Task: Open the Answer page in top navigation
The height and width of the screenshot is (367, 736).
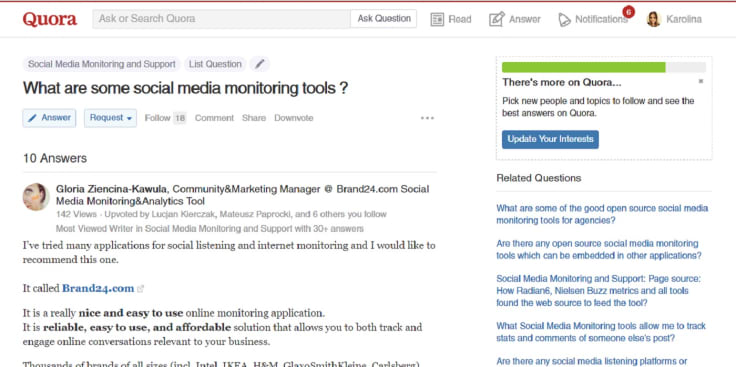Action: [x=515, y=19]
